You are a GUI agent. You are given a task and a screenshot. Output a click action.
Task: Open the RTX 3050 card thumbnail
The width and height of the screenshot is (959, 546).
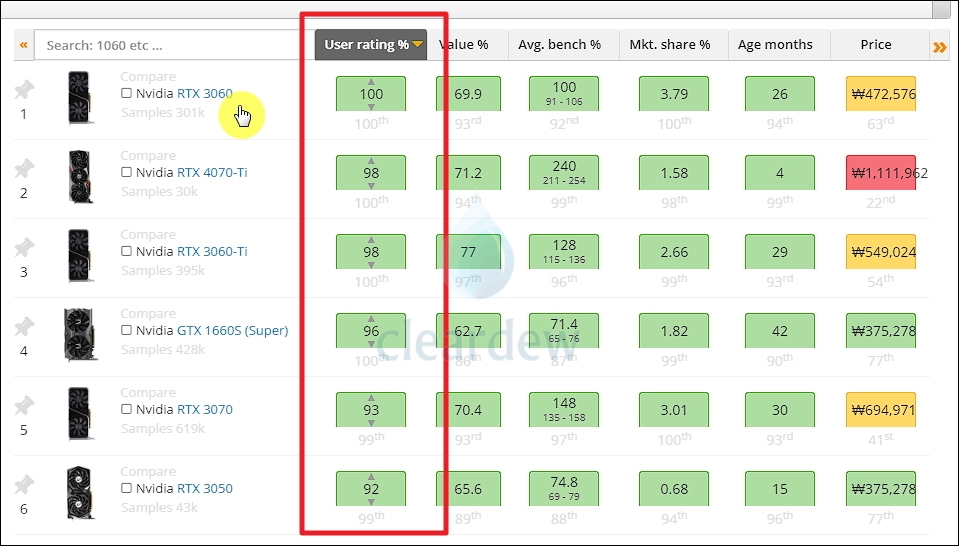[80, 492]
